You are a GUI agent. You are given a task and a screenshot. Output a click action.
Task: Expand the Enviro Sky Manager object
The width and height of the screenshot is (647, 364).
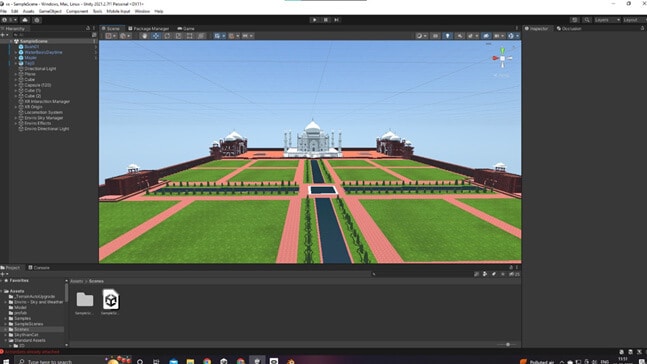click(x=16, y=118)
